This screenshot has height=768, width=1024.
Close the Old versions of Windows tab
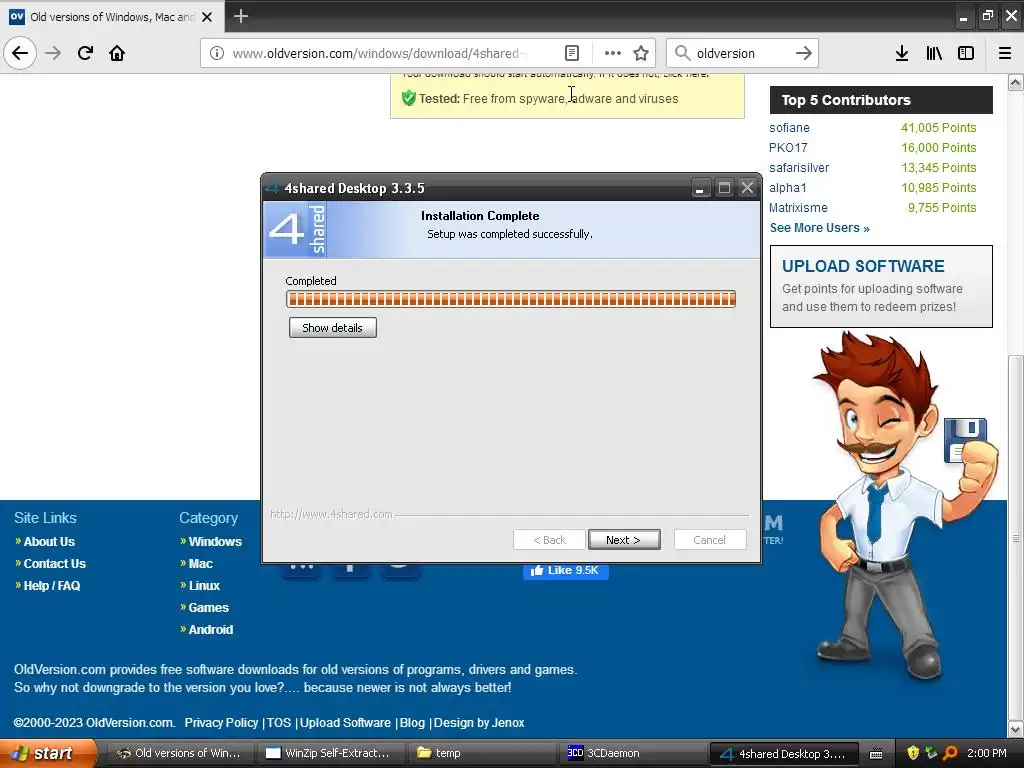(207, 17)
